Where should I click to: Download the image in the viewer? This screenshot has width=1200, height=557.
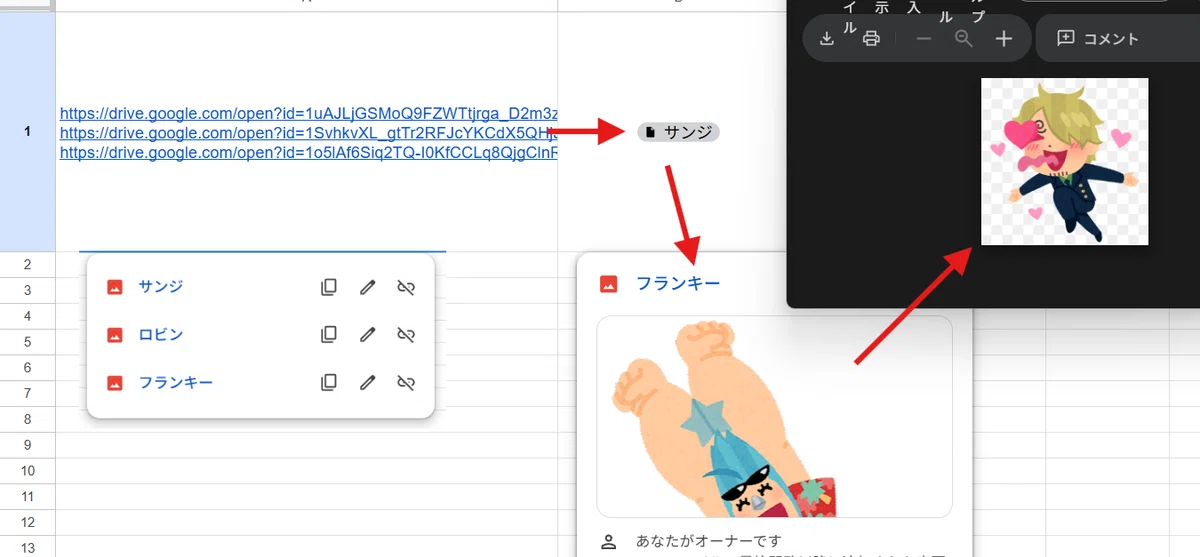(x=827, y=39)
